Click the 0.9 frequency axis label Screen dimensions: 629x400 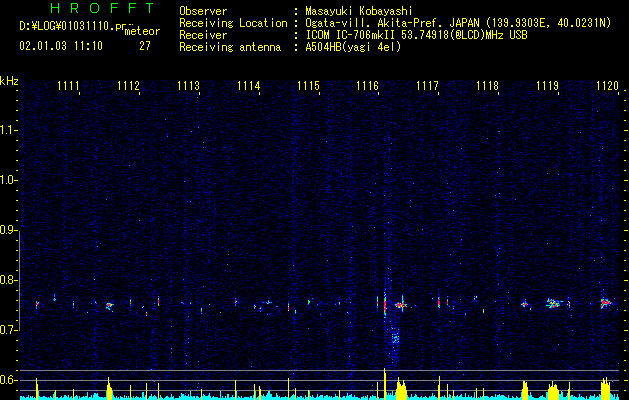[x=8, y=230]
